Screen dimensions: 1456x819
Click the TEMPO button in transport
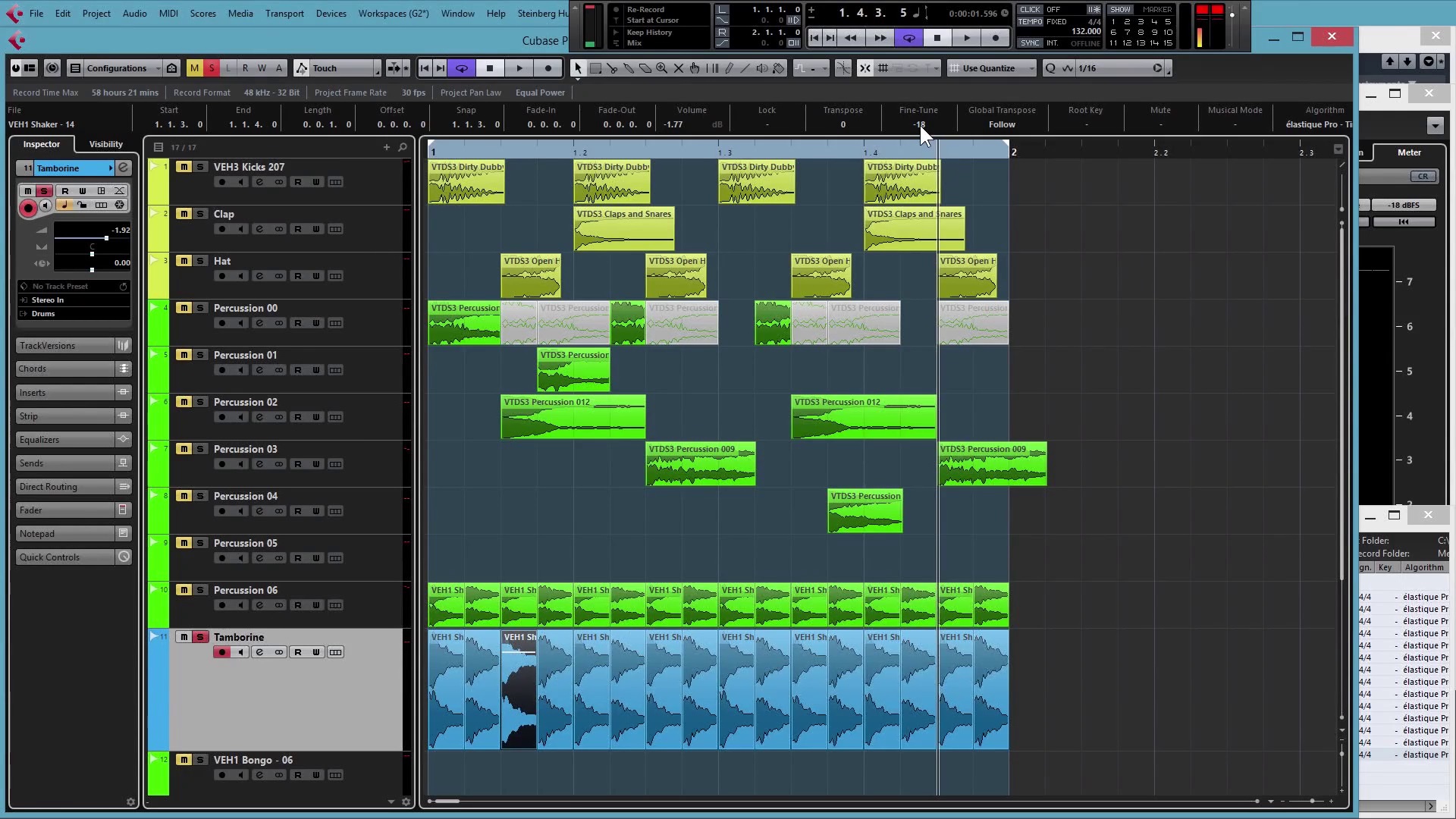[1030, 21]
